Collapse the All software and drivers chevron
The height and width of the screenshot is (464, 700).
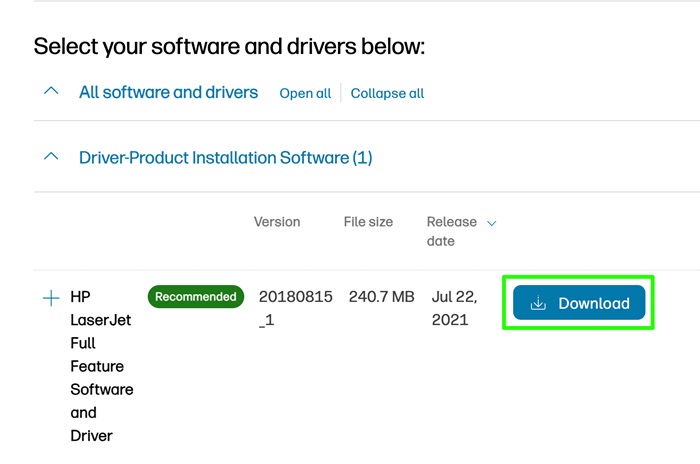[51, 91]
